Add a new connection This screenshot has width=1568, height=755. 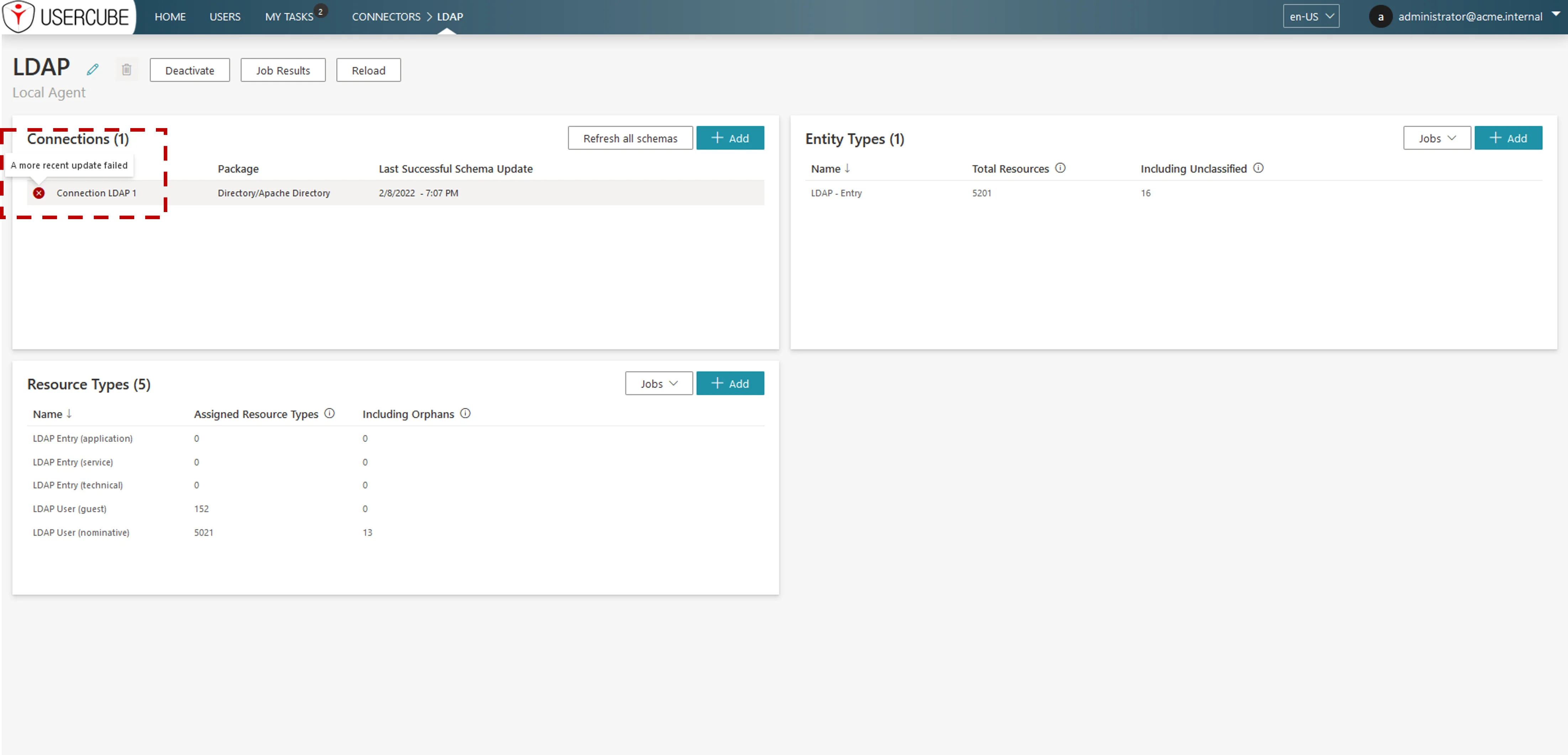tap(730, 138)
